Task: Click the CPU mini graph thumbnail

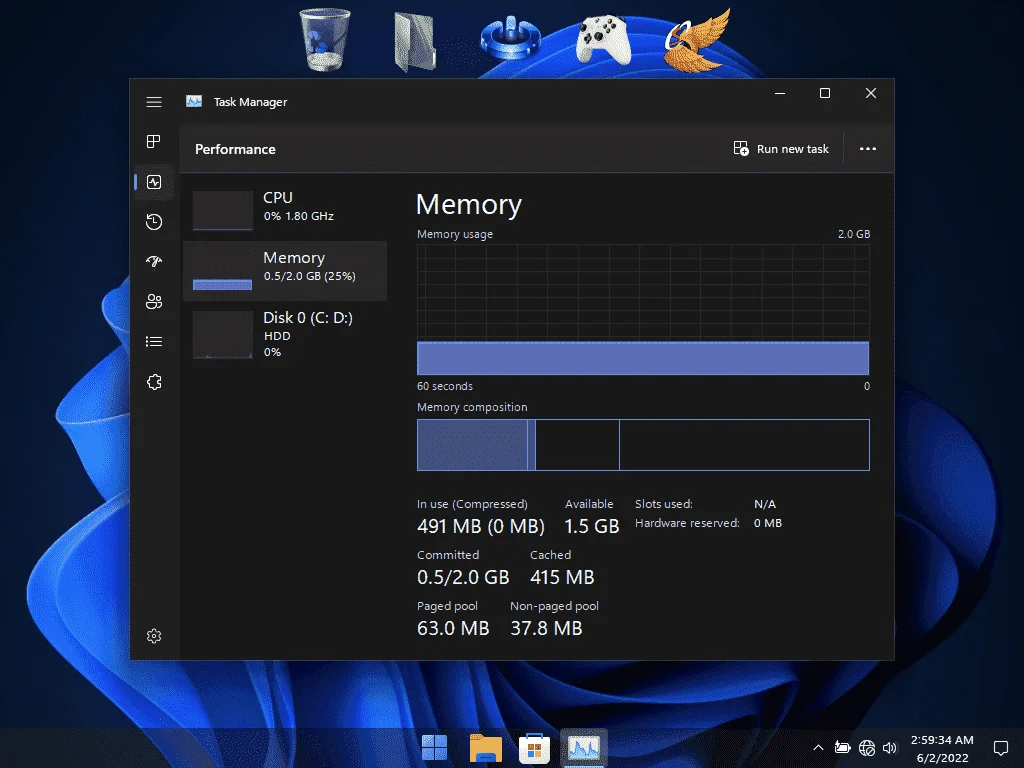Action: click(x=223, y=210)
